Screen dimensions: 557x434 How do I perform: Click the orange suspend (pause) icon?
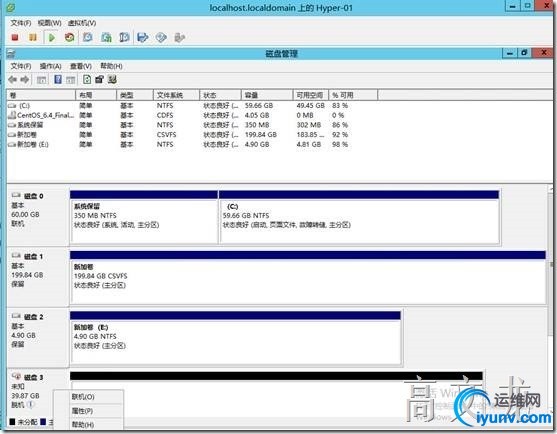coord(33,37)
